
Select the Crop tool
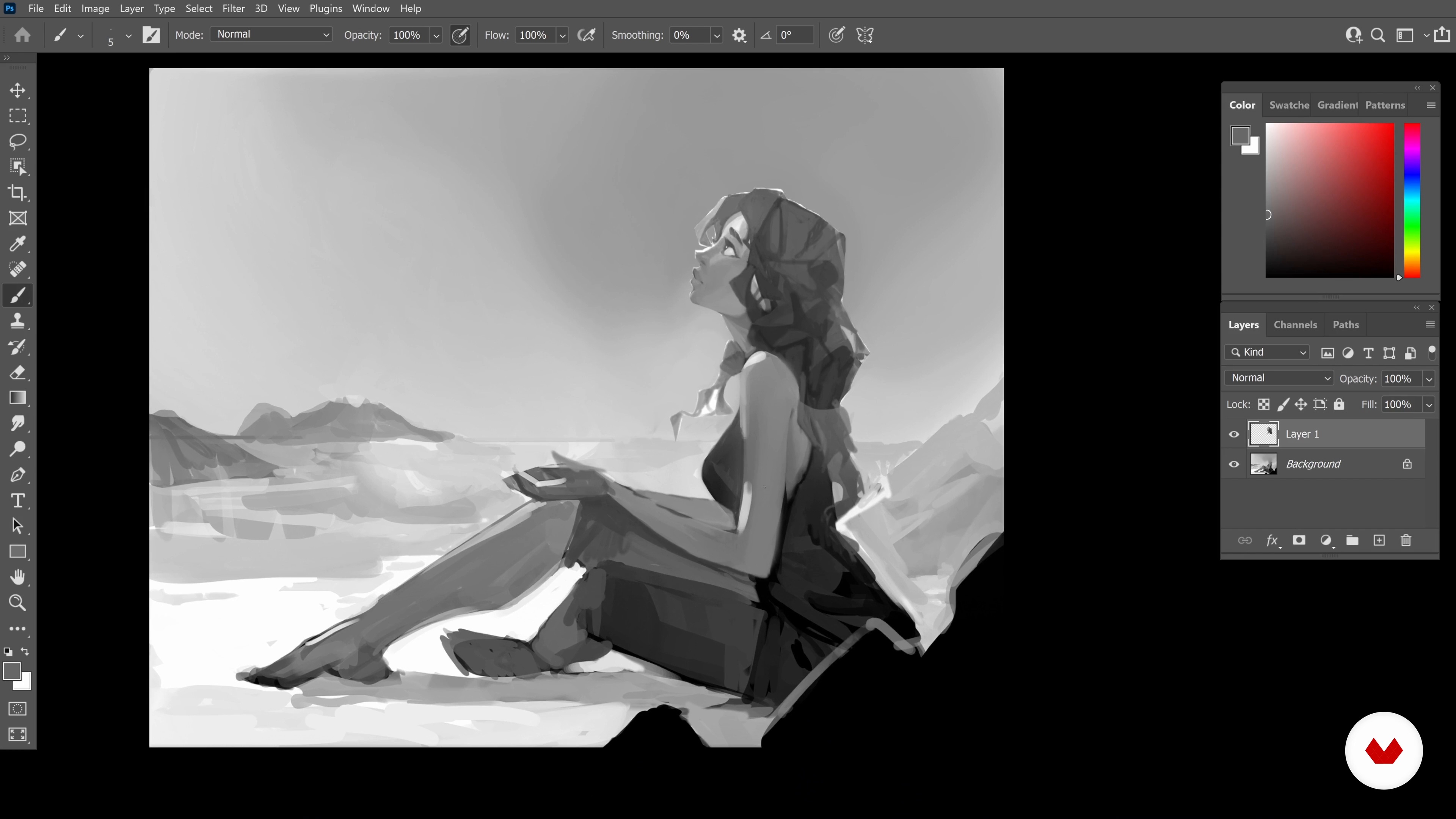pyautogui.click(x=17, y=193)
